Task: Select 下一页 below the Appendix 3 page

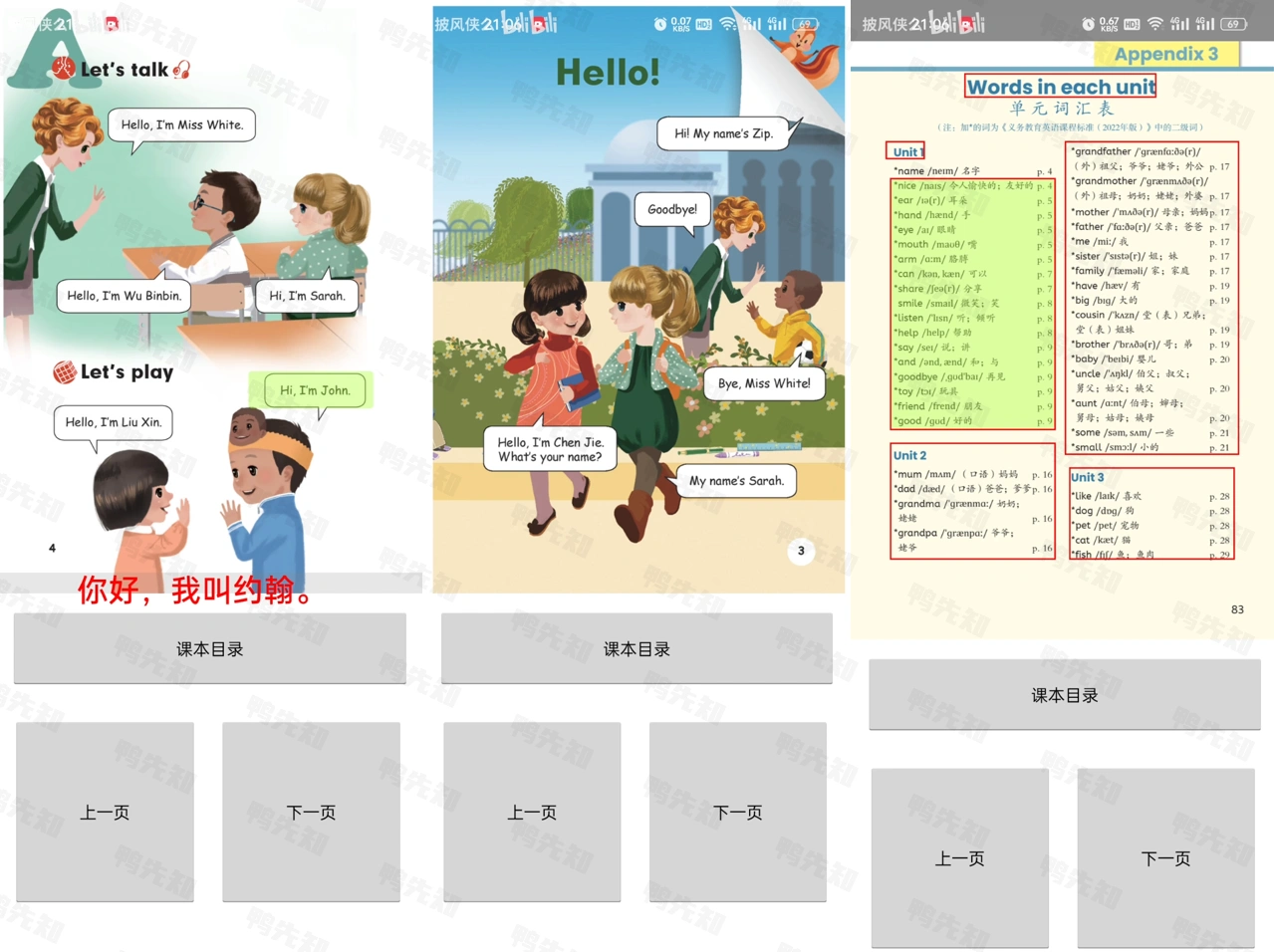Action: [x=1165, y=858]
